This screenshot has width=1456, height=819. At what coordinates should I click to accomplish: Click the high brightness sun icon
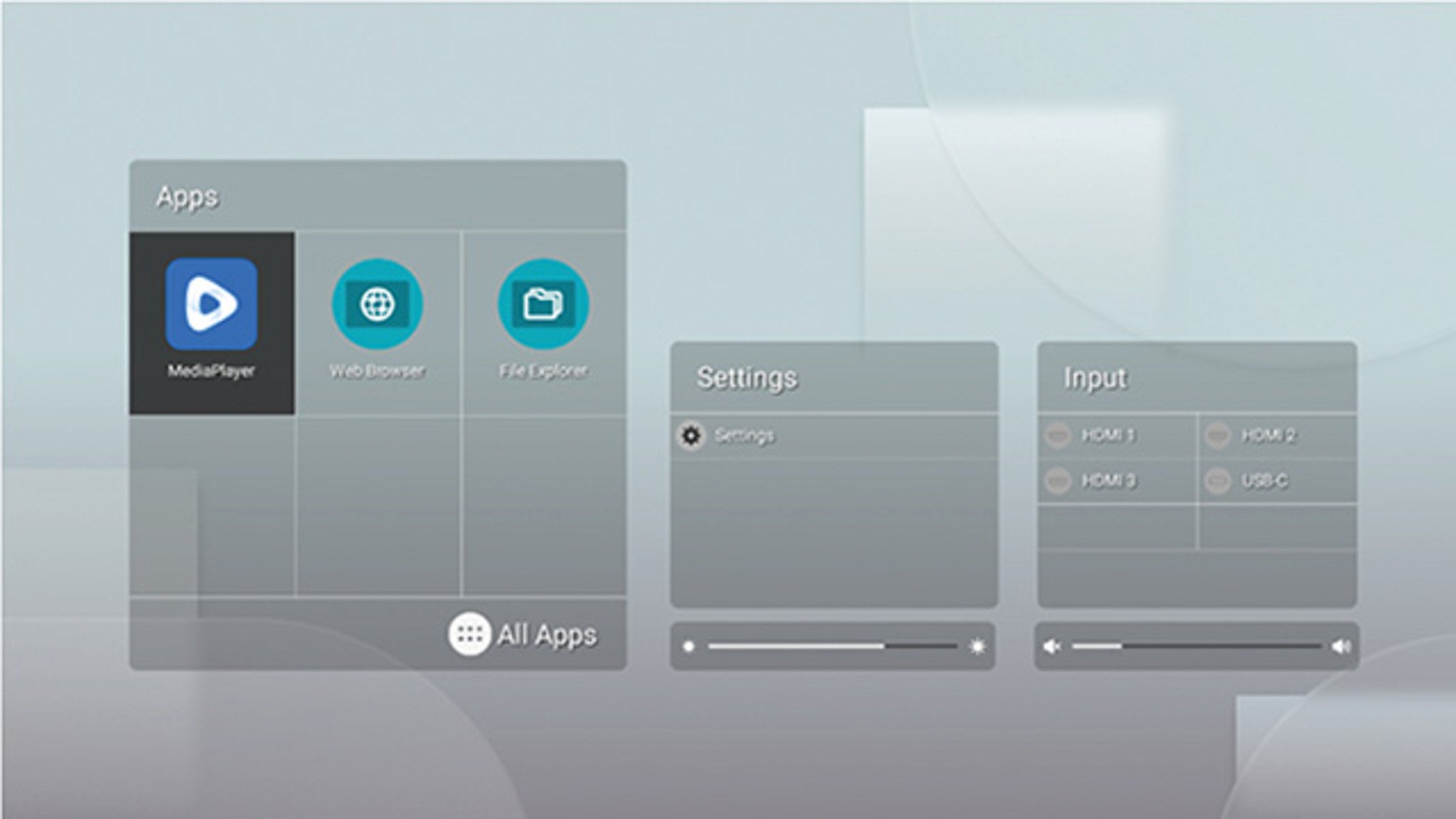978,647
